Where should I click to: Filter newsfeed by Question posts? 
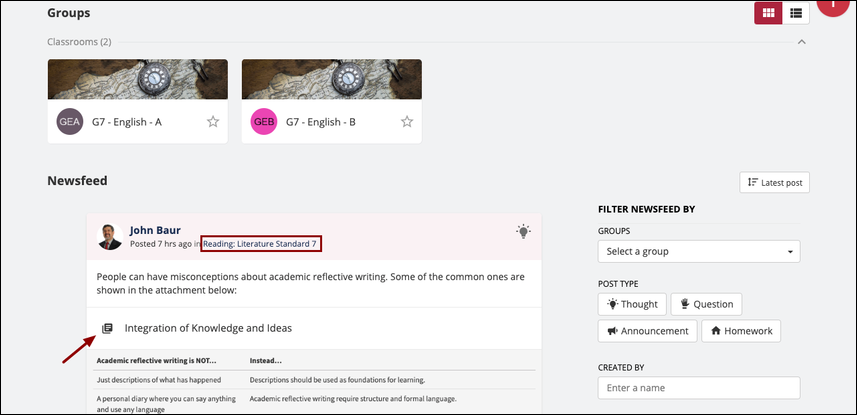click(706, 304)
